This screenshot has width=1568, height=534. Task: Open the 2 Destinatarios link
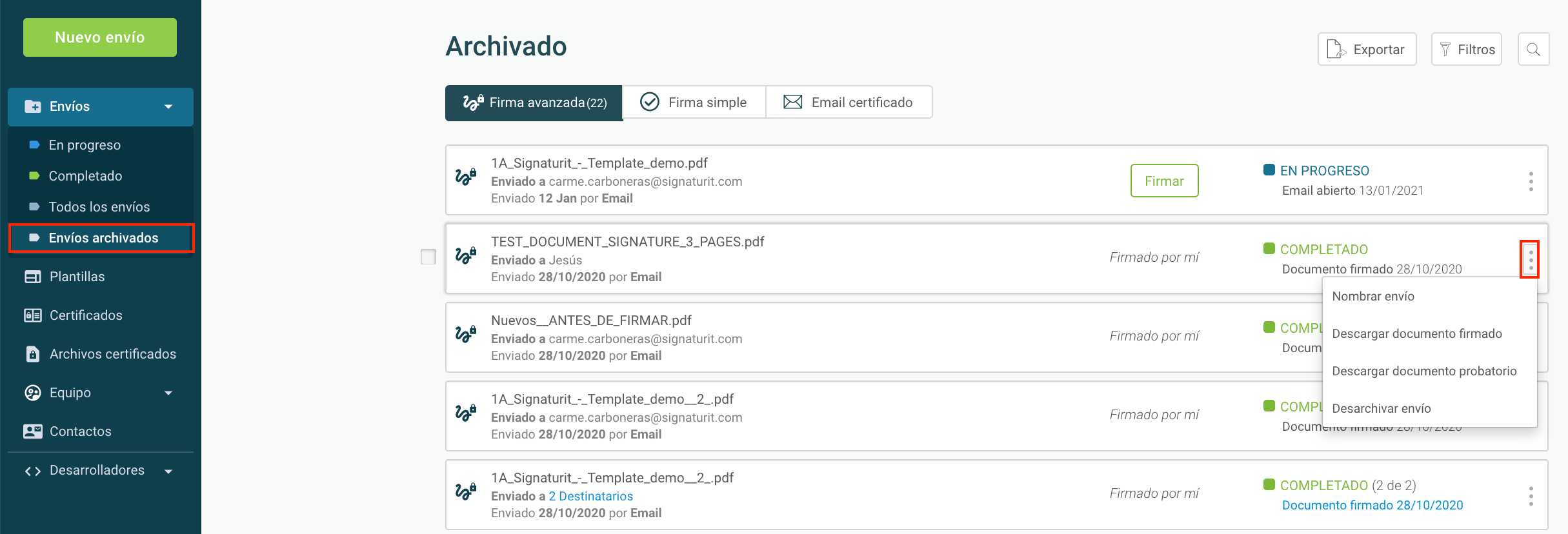click(590, 496)
